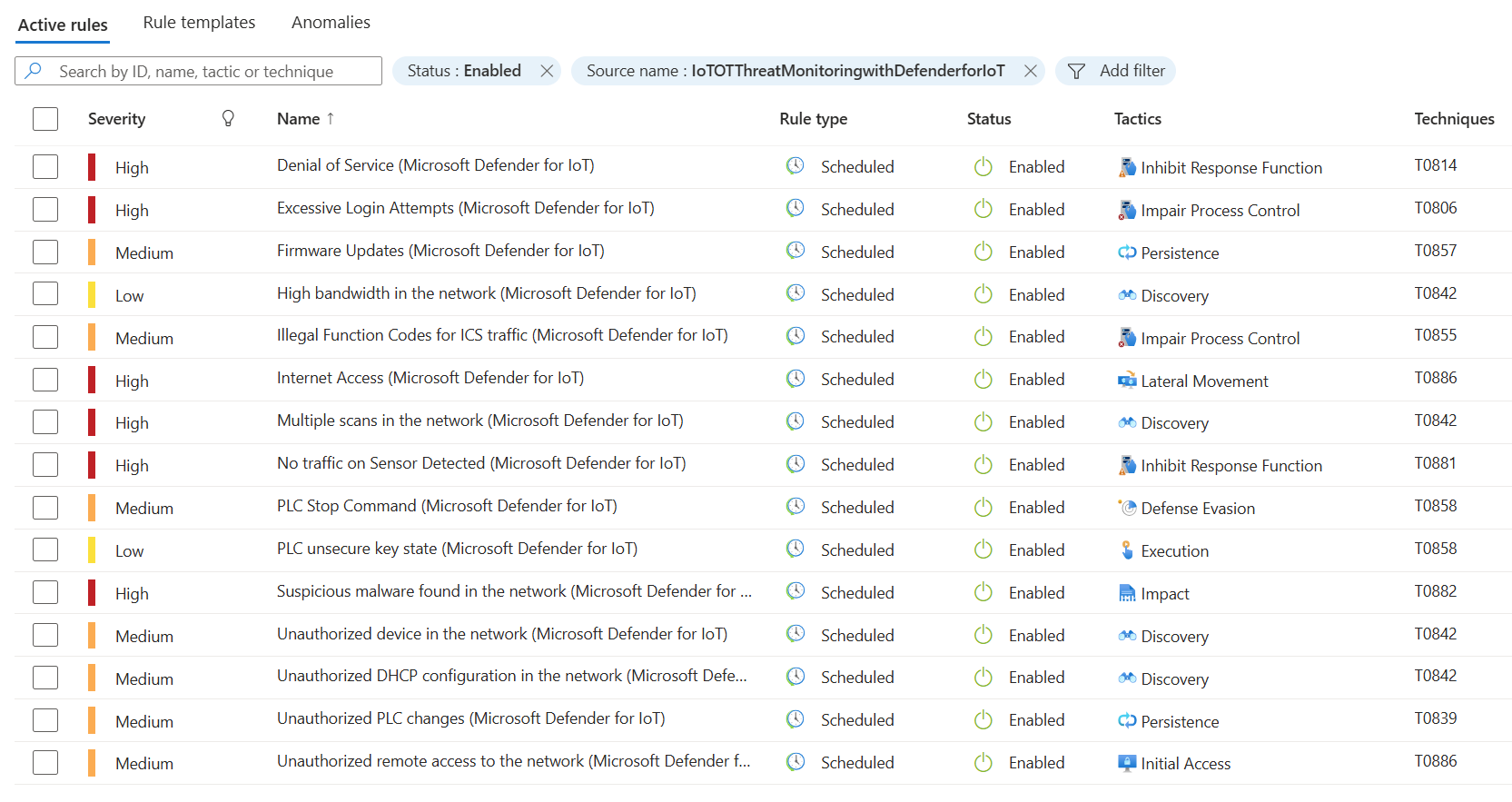
Task: Click the lightbulb insights icon in header
Action: coord(228,118)
